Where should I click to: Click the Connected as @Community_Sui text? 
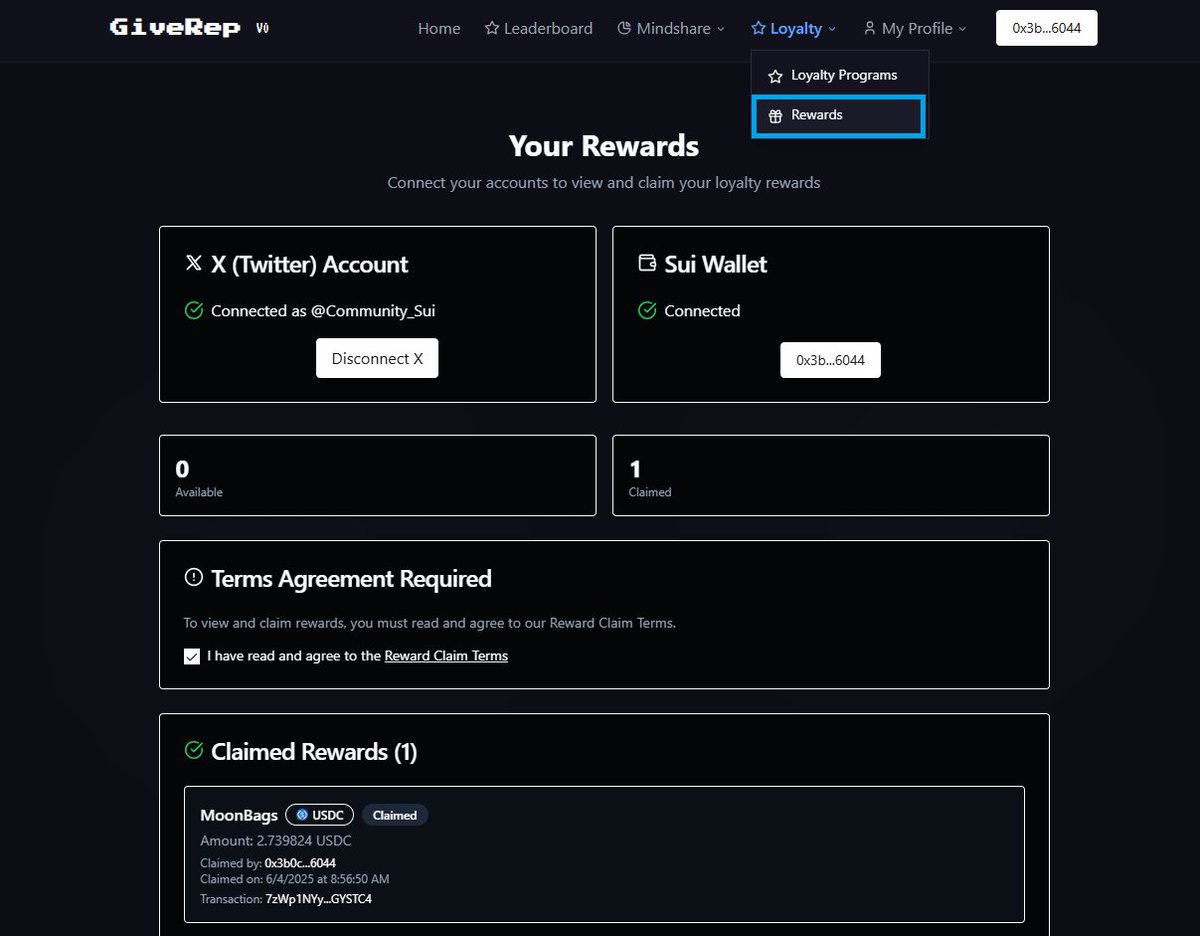pos(323,311)
